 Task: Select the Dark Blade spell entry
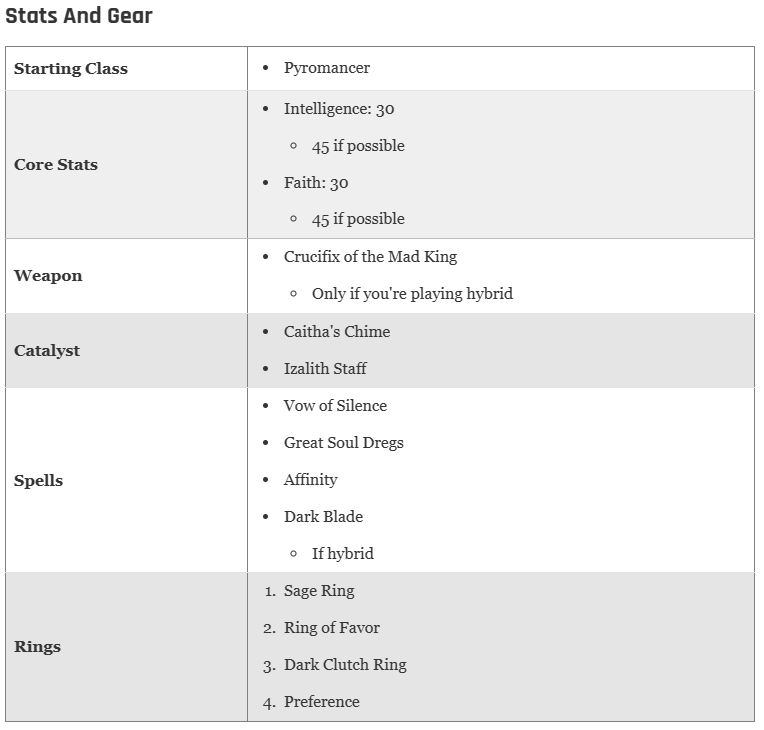click(x=323, y=517)
